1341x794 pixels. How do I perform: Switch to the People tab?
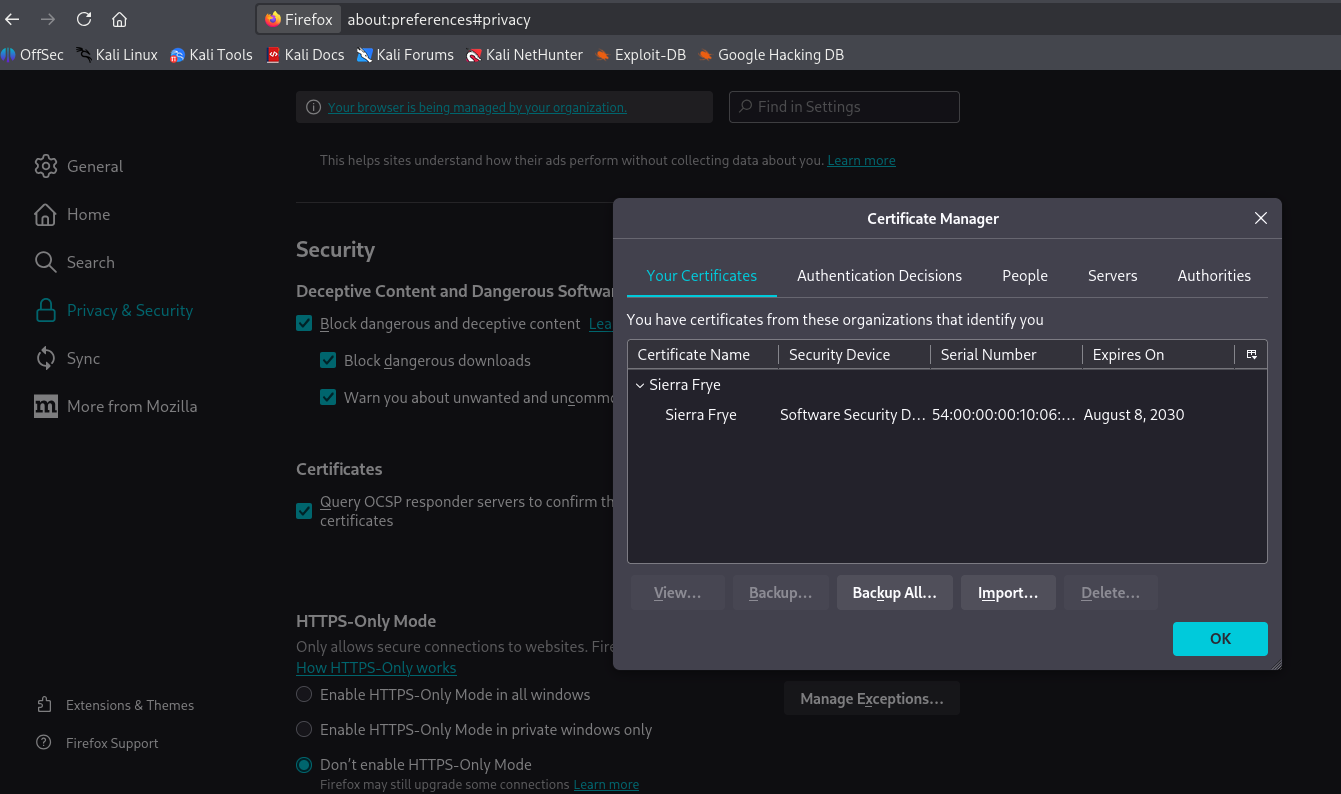(1025, 275)
